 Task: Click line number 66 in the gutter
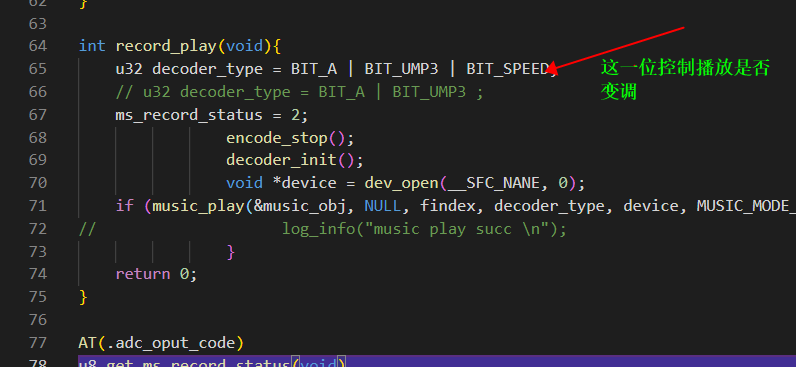point(38,92)
